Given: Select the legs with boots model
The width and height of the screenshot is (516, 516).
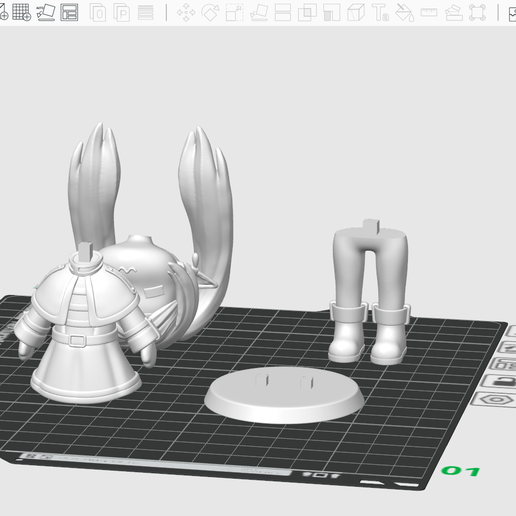Looking at the screenshot, I should [x=369, y=293].
